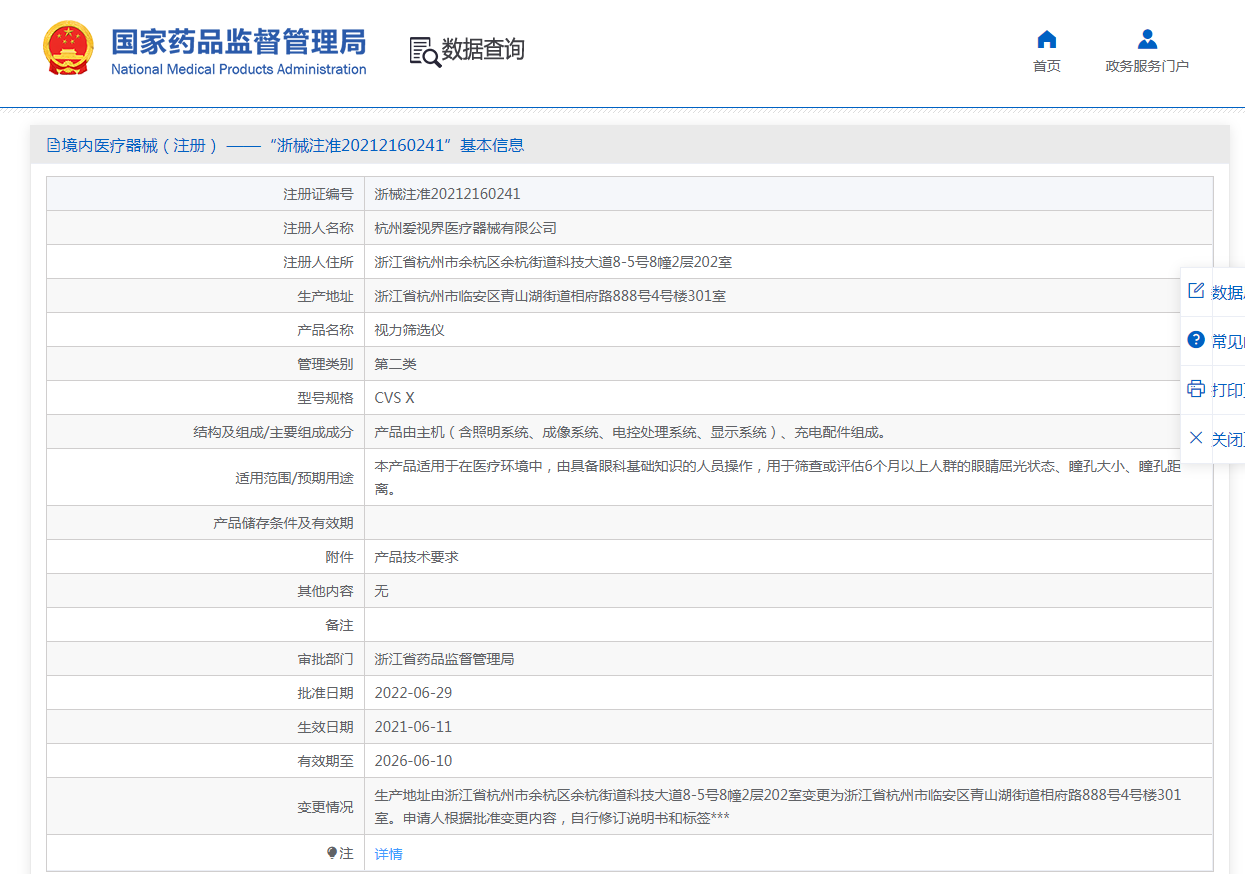Select the 政务服务门户 menu label
1245x874 pixels.
[1147, 66]
